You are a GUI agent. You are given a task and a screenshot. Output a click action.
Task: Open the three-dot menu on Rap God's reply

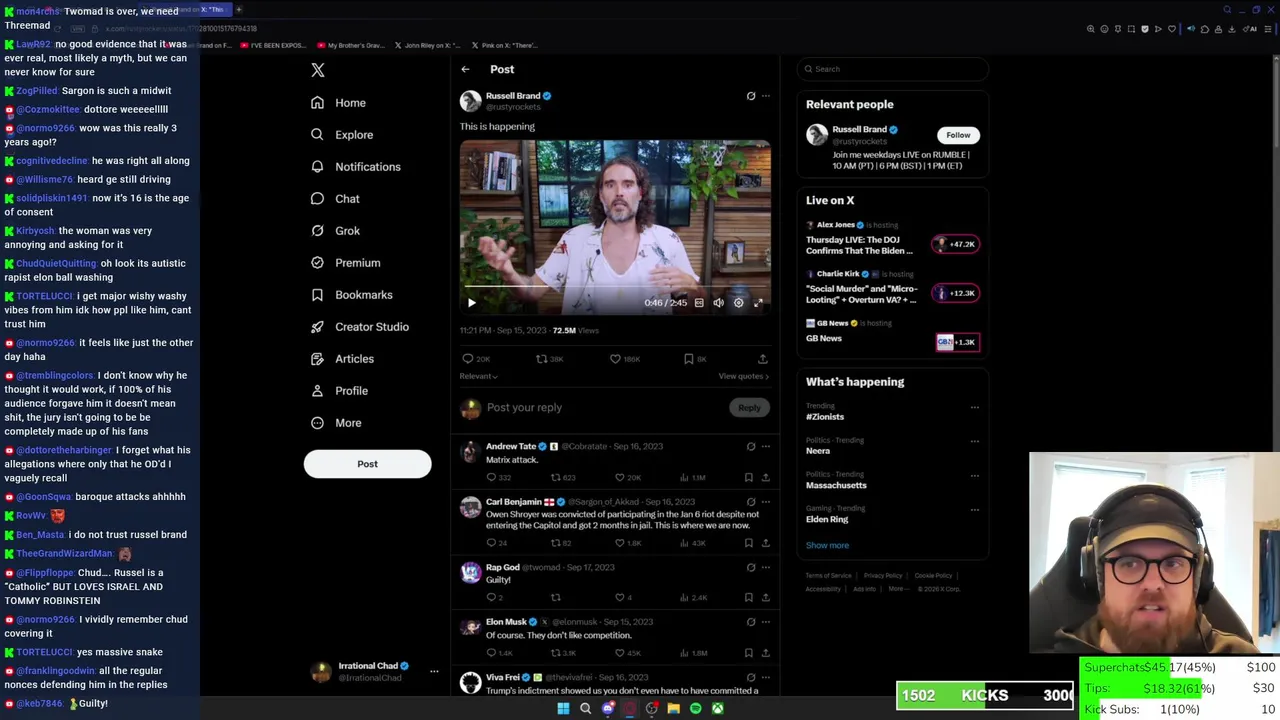(x=766, y=567)
